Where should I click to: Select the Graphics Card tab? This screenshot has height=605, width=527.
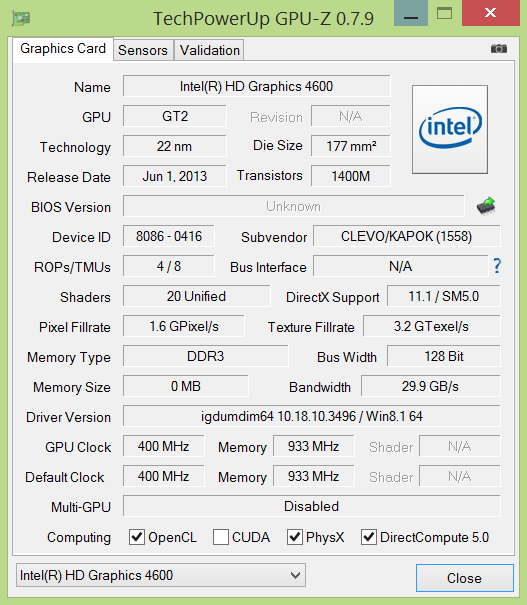coord(63,49)
